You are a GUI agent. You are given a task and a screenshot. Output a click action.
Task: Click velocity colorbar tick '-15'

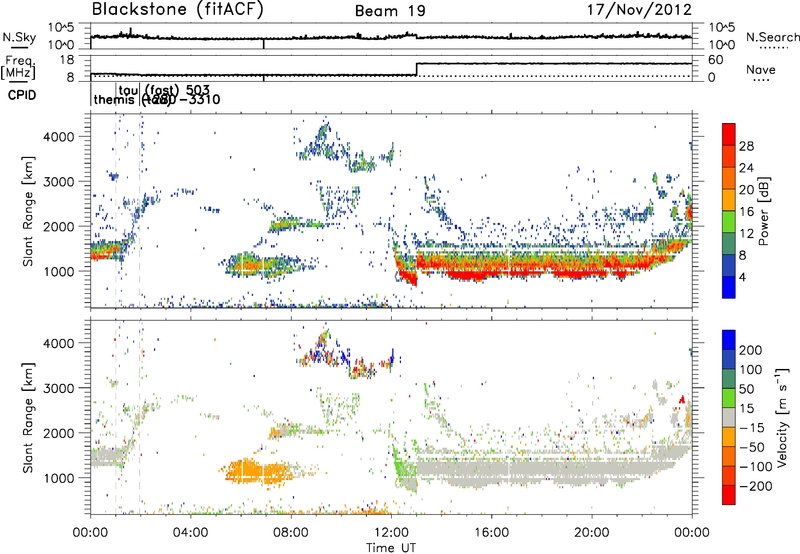751,427
